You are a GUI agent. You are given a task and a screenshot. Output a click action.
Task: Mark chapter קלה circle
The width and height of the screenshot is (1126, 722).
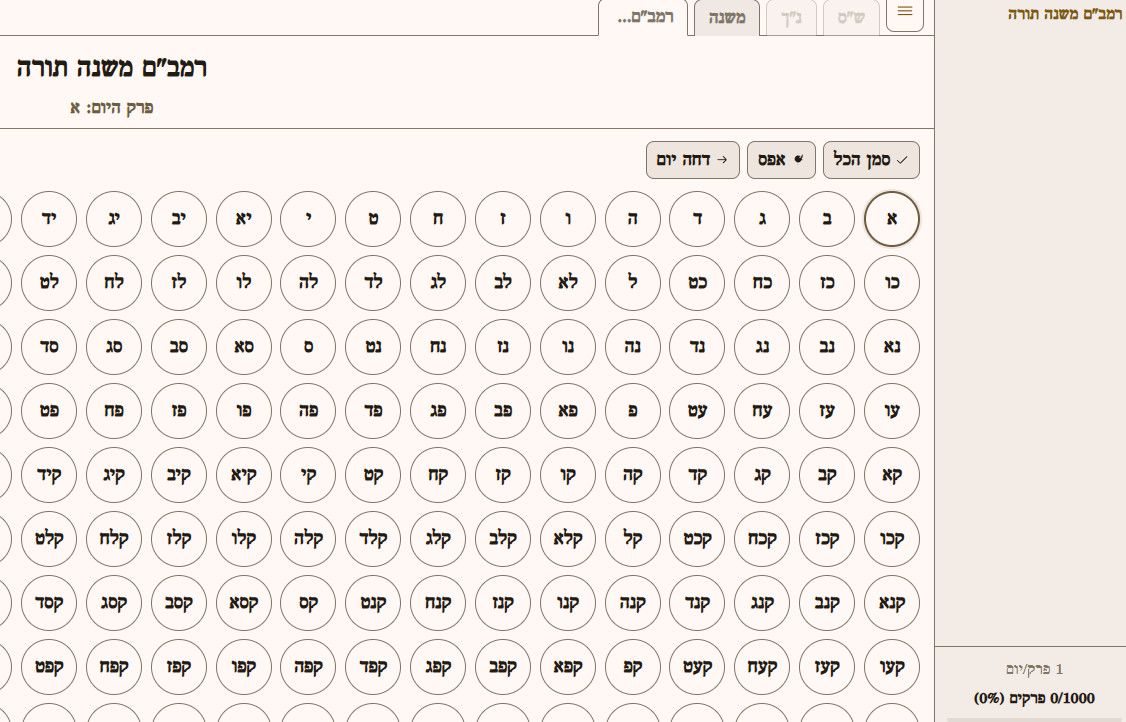(308, 538)
